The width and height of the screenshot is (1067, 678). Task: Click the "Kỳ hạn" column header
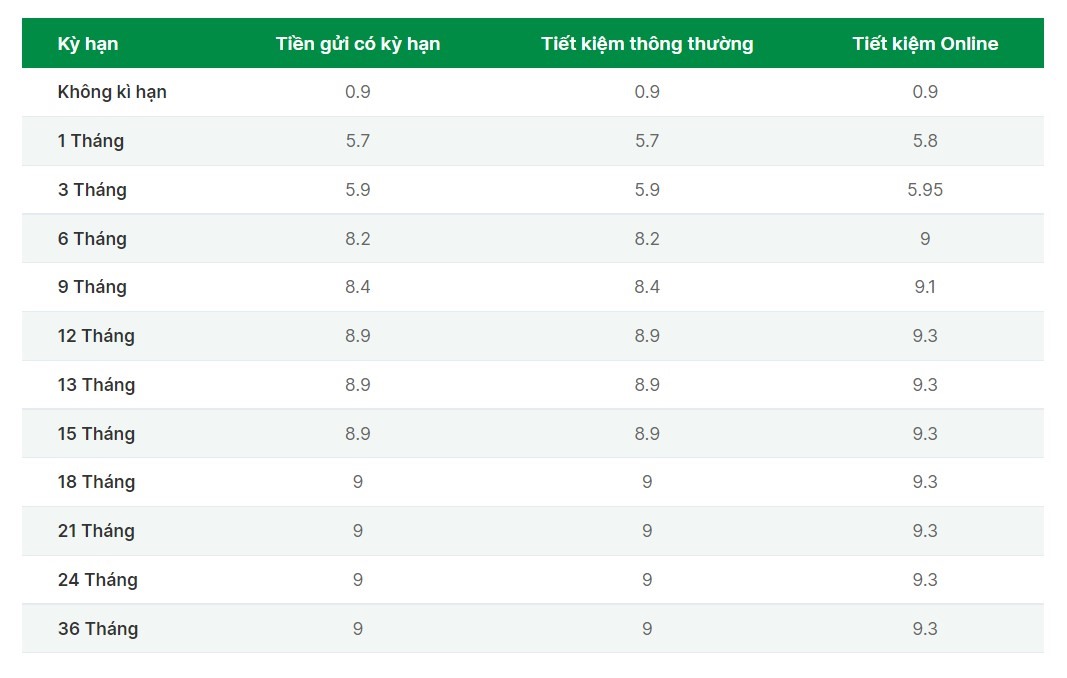pos(88,44)
